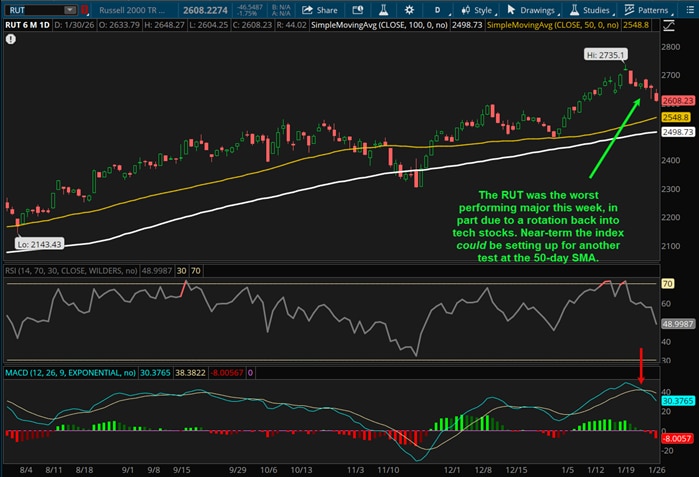
Task: Open the Patterns menu
Action: pos(648,10)
